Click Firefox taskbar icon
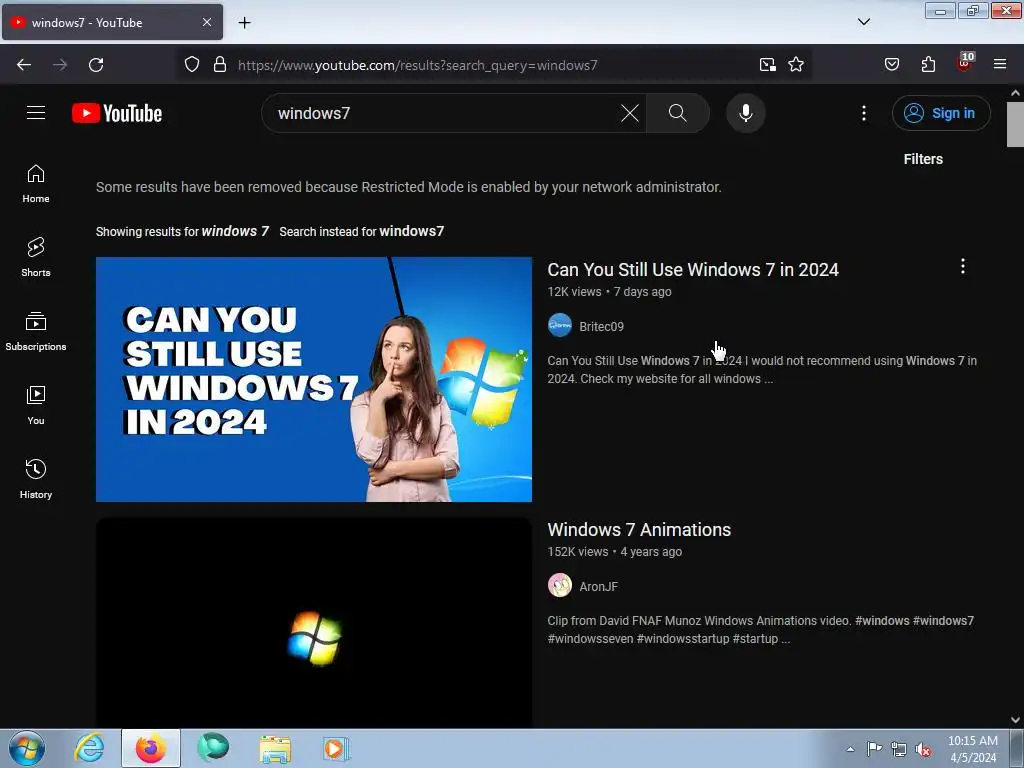The height and width of the screenshot is (768, 1024). click(151, 748)
